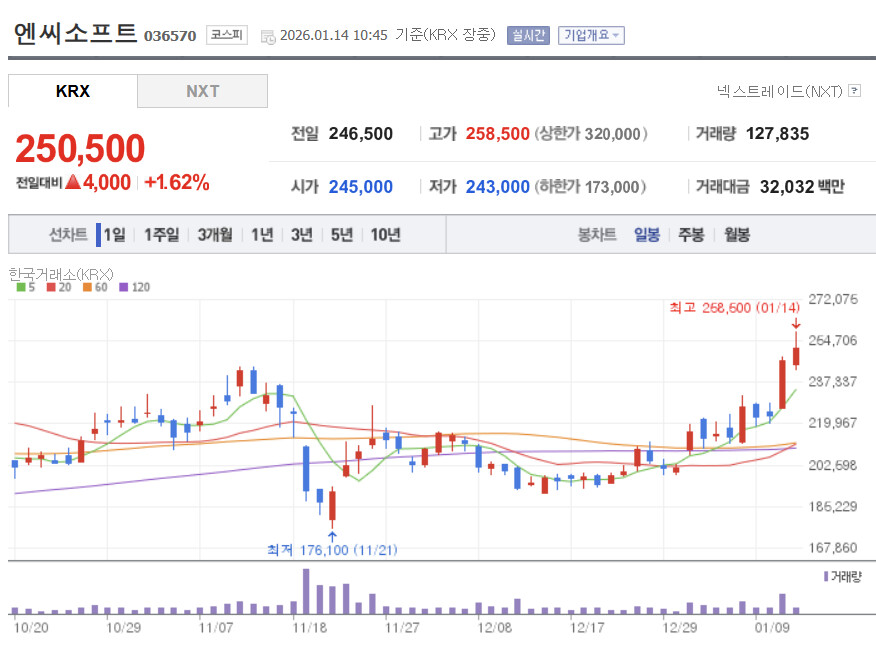Click the current price 250,500
Image resolution: width=876 pixels, height=657 pixels.
80,149
